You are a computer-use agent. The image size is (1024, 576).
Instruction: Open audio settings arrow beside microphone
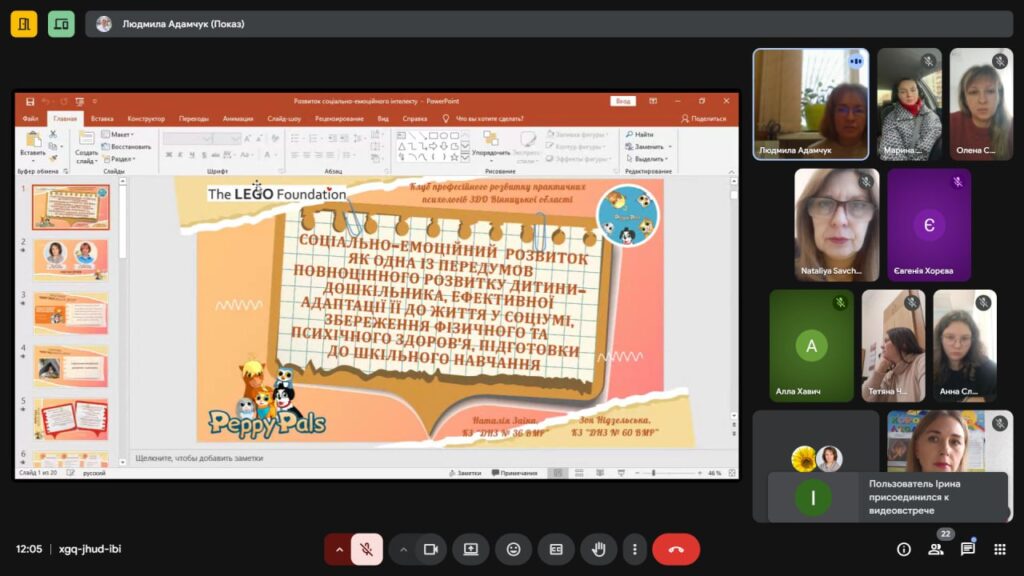339,549
